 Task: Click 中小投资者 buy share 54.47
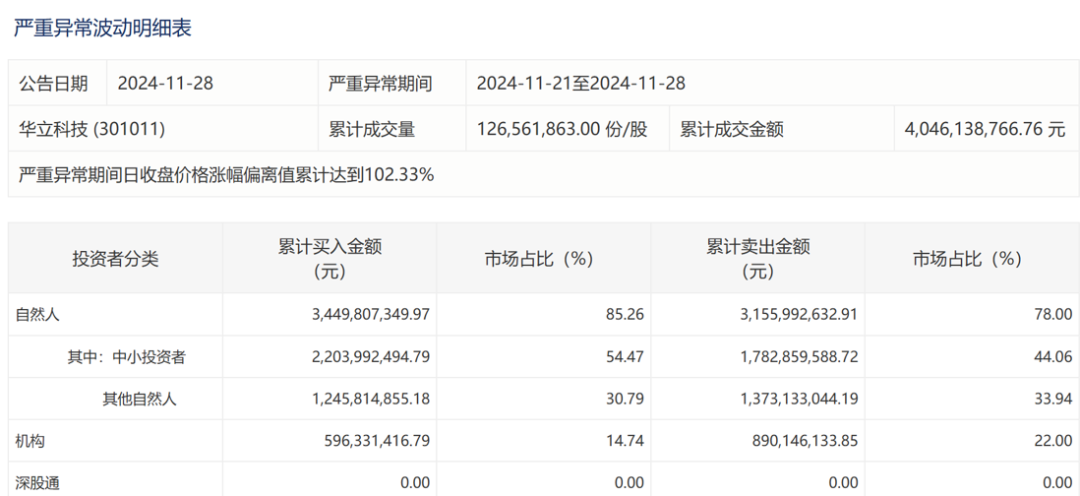[626, 357]
